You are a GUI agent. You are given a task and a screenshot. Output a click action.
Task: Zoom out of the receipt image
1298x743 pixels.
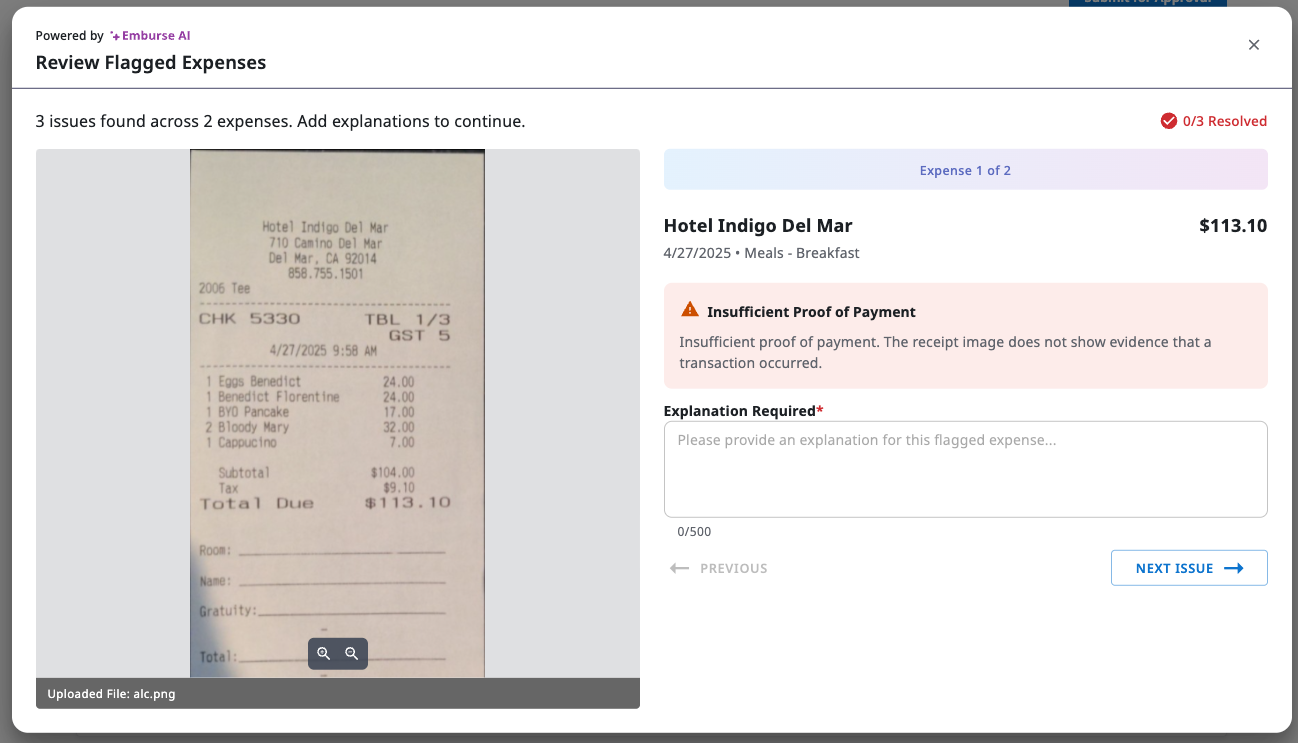point(352,653)
